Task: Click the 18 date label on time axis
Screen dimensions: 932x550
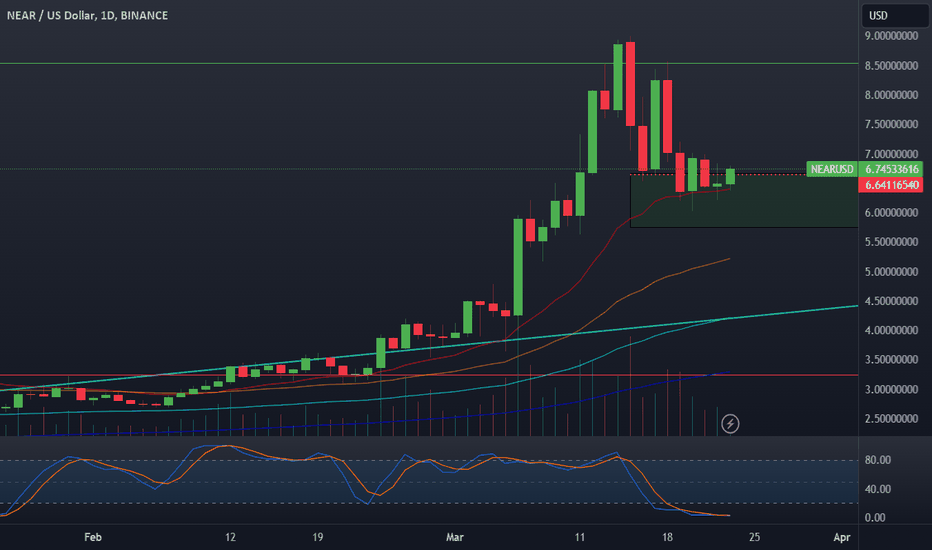Action: pos(667,538)
